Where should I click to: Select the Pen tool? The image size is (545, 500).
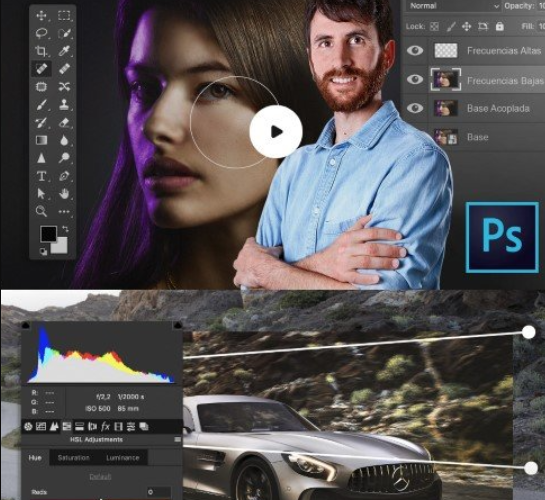coord(64,176)
